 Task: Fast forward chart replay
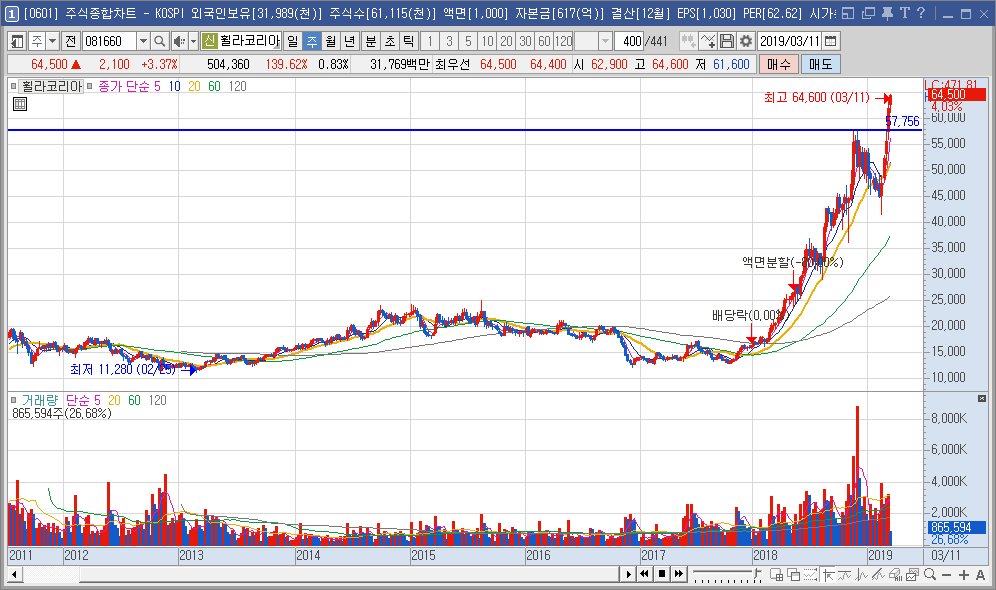pyautogui.click(x=678, y=574)
